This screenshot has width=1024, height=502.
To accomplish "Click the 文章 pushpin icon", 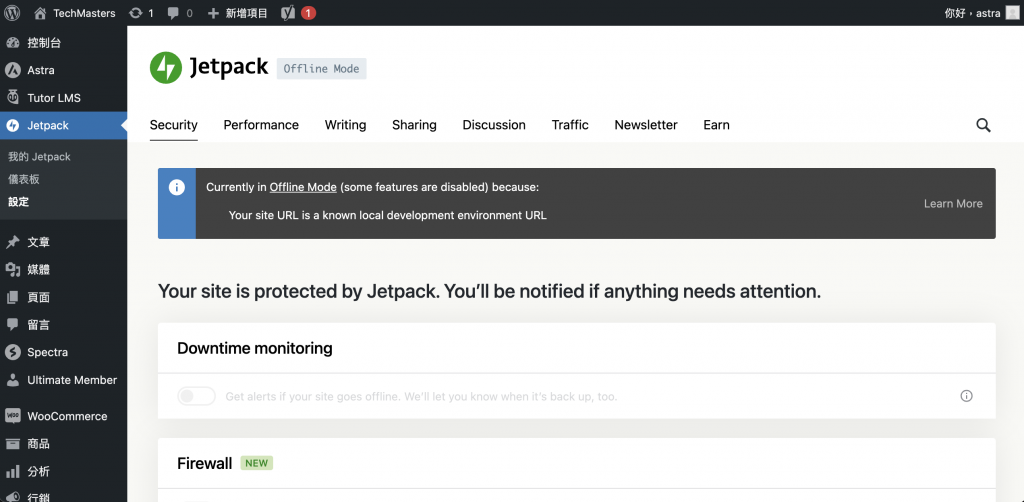I will pos(12,242).
